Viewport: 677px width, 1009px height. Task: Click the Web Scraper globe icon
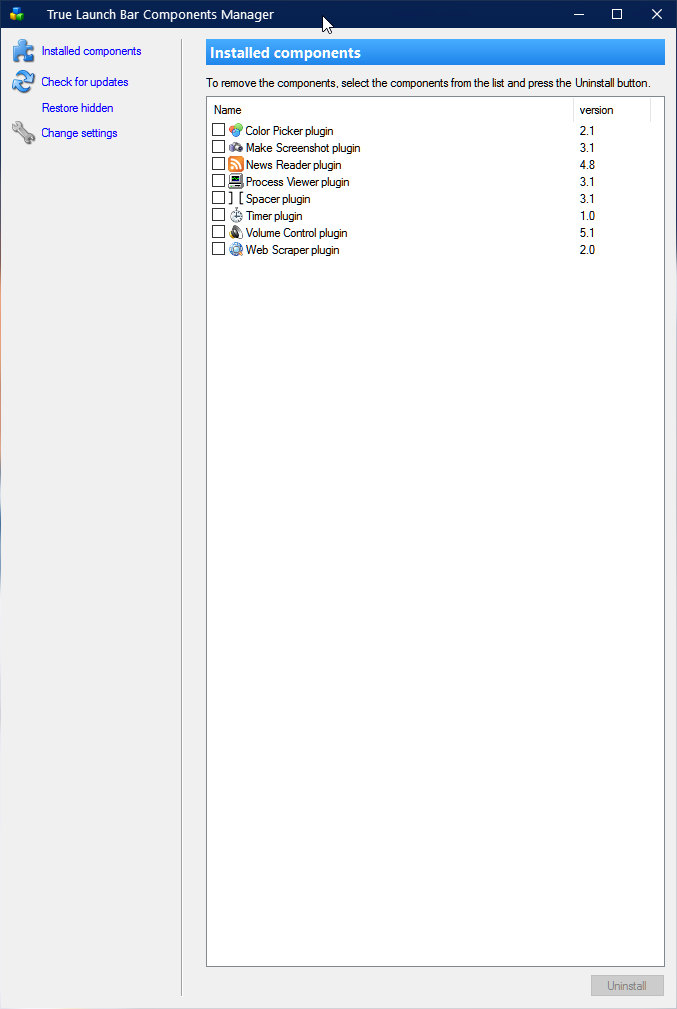[x=236, y=250]
